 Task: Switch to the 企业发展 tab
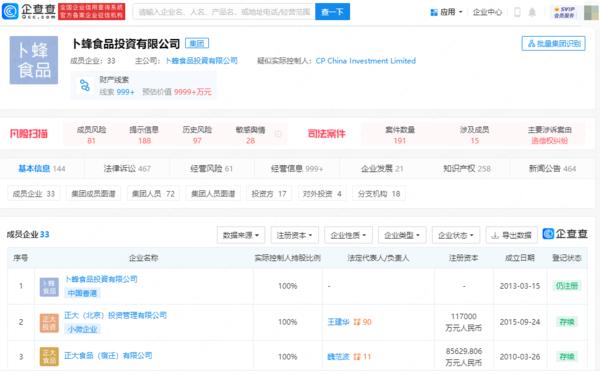[382, 168]
